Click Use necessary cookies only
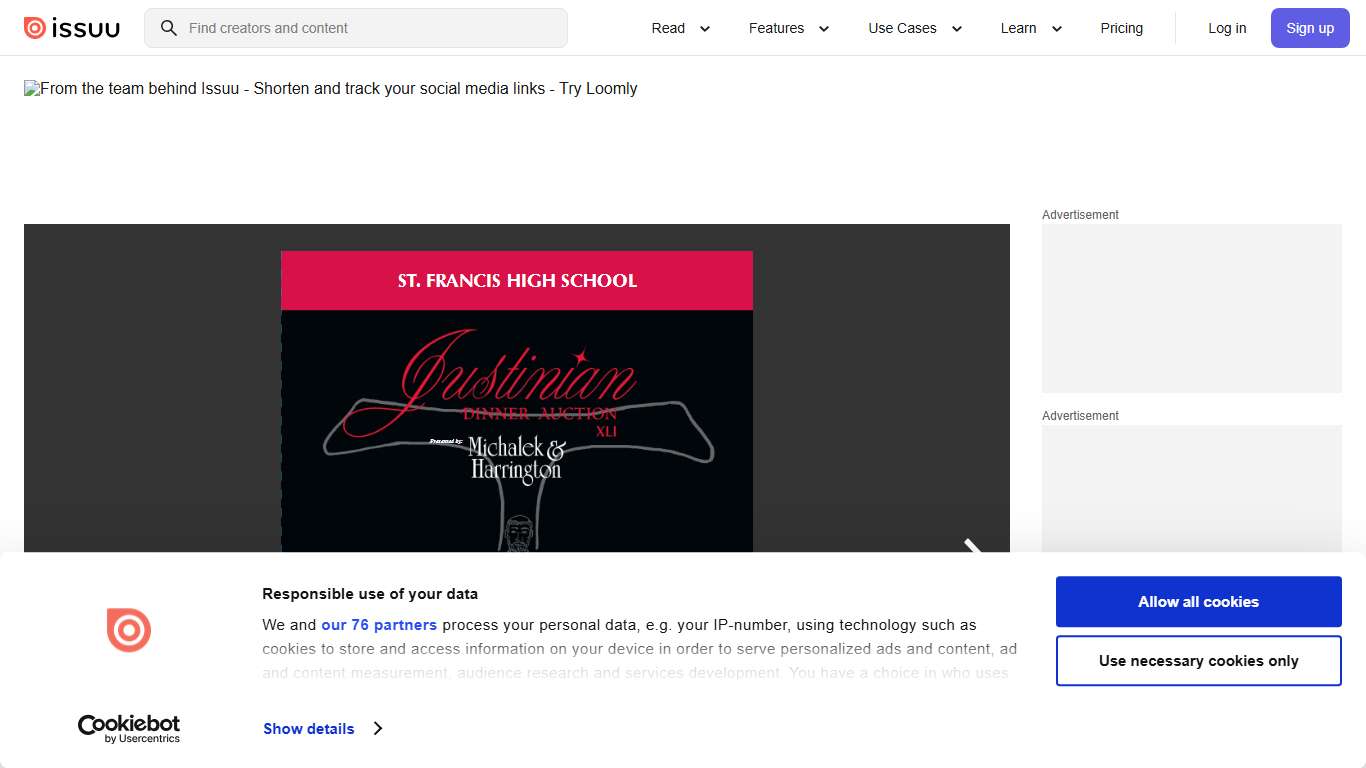The width and height of the screenshot is (1366, 768). point(1198,660)
